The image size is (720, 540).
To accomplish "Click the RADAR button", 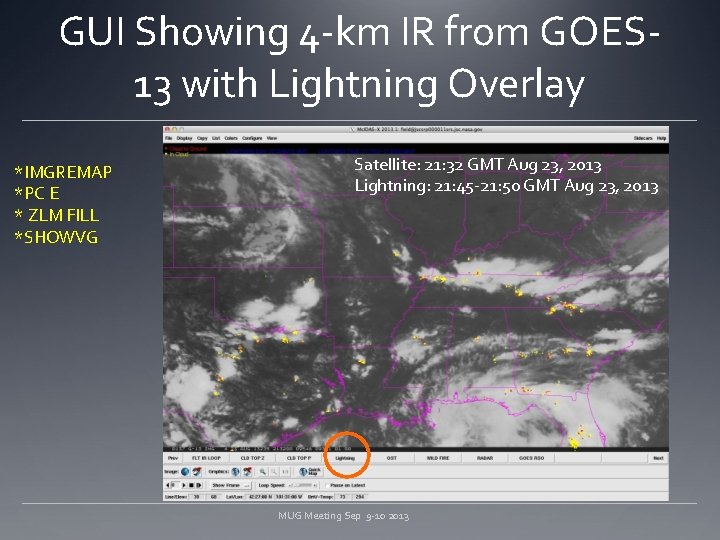I will [485, 458].
